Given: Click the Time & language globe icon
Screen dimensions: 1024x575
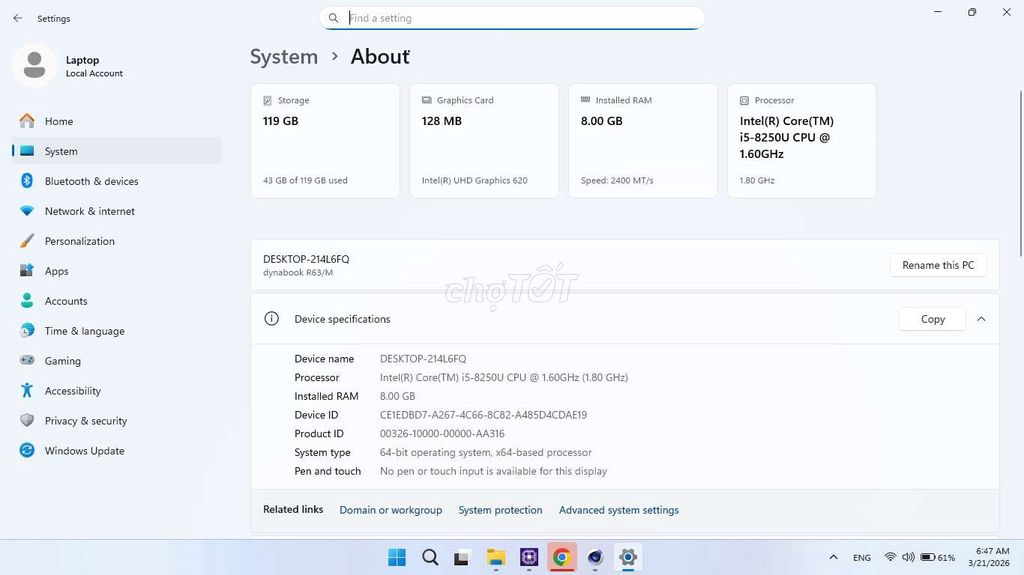Looking at the screenshot, I should (x=27, y=331).
